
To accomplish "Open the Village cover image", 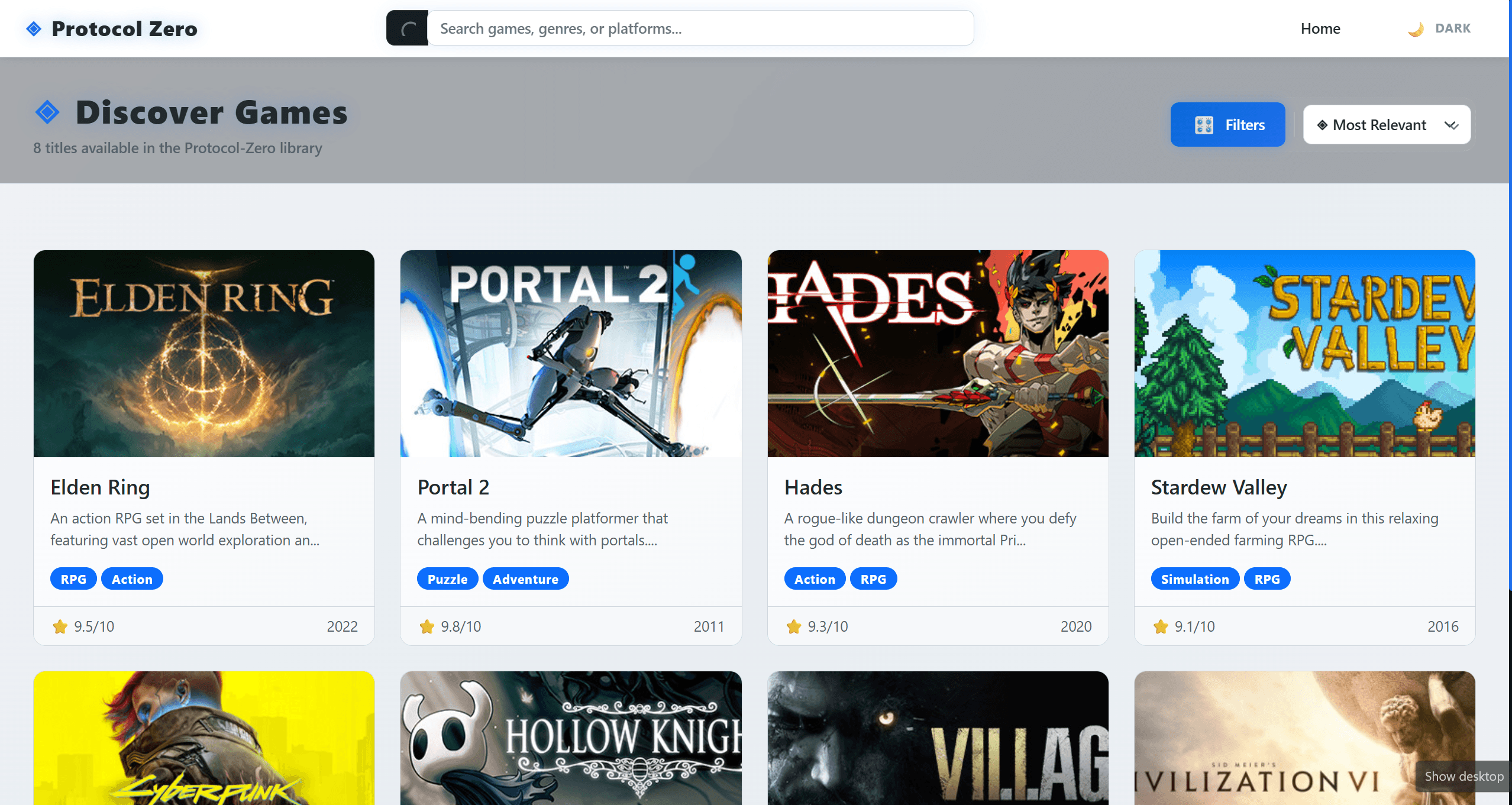I will point(938,738).
